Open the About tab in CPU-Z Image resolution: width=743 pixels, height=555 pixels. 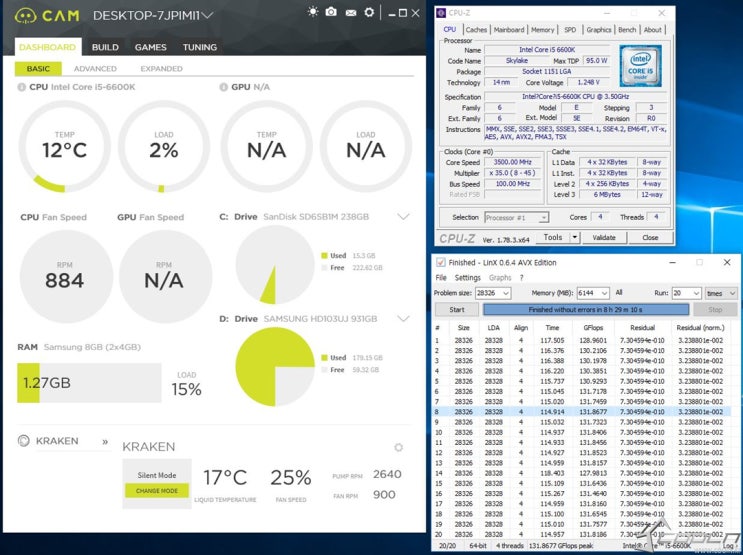tap(652, 29)
